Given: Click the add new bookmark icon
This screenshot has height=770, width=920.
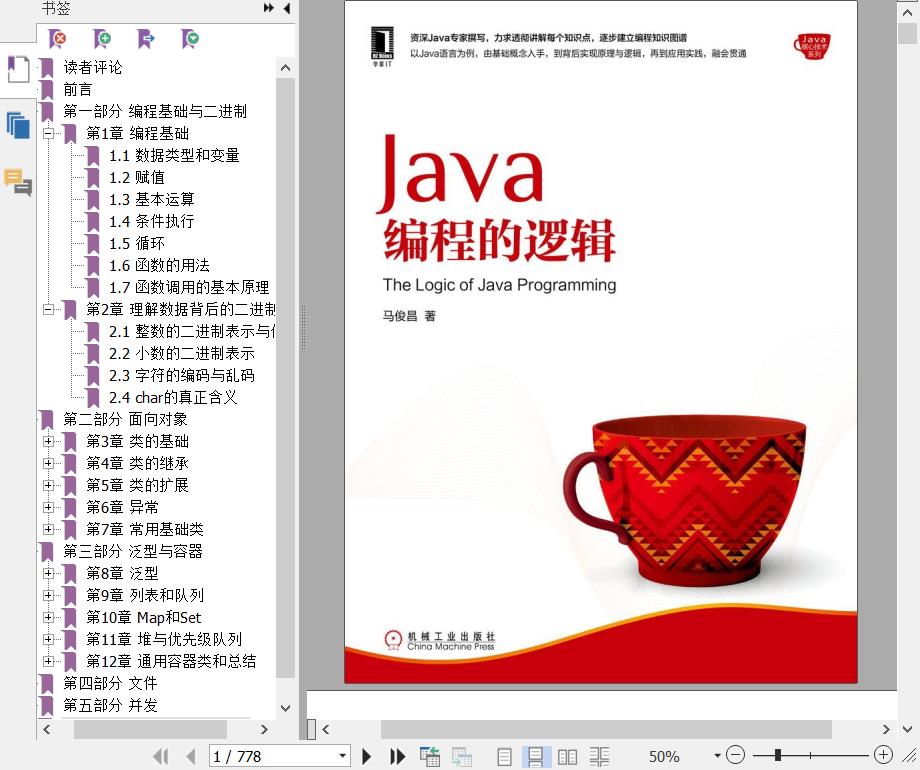Looking at the screenshot, I should (x=102, y=39).
